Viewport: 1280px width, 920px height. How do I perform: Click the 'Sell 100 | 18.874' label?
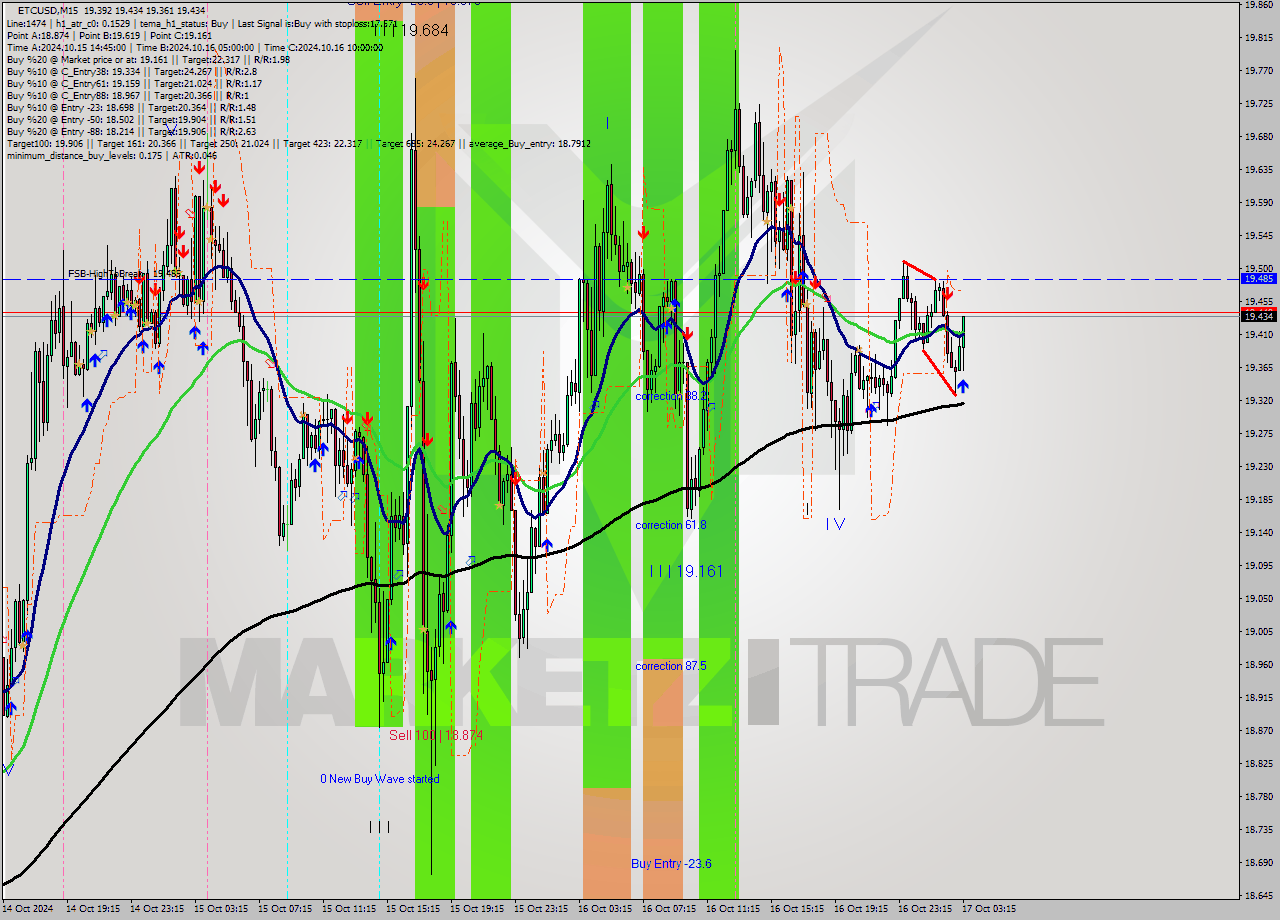coord(436,735)
